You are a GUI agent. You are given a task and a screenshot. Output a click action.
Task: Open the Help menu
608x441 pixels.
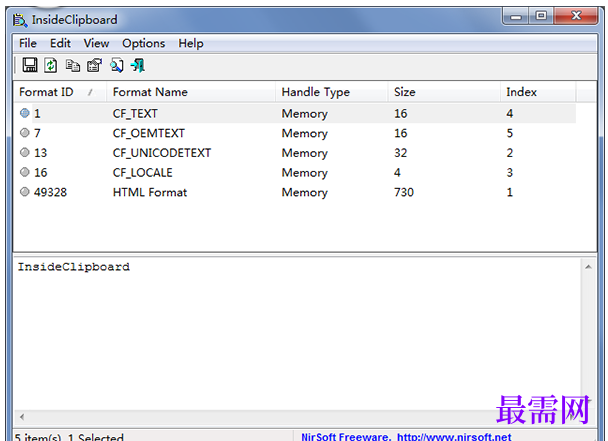coord(191,43)
